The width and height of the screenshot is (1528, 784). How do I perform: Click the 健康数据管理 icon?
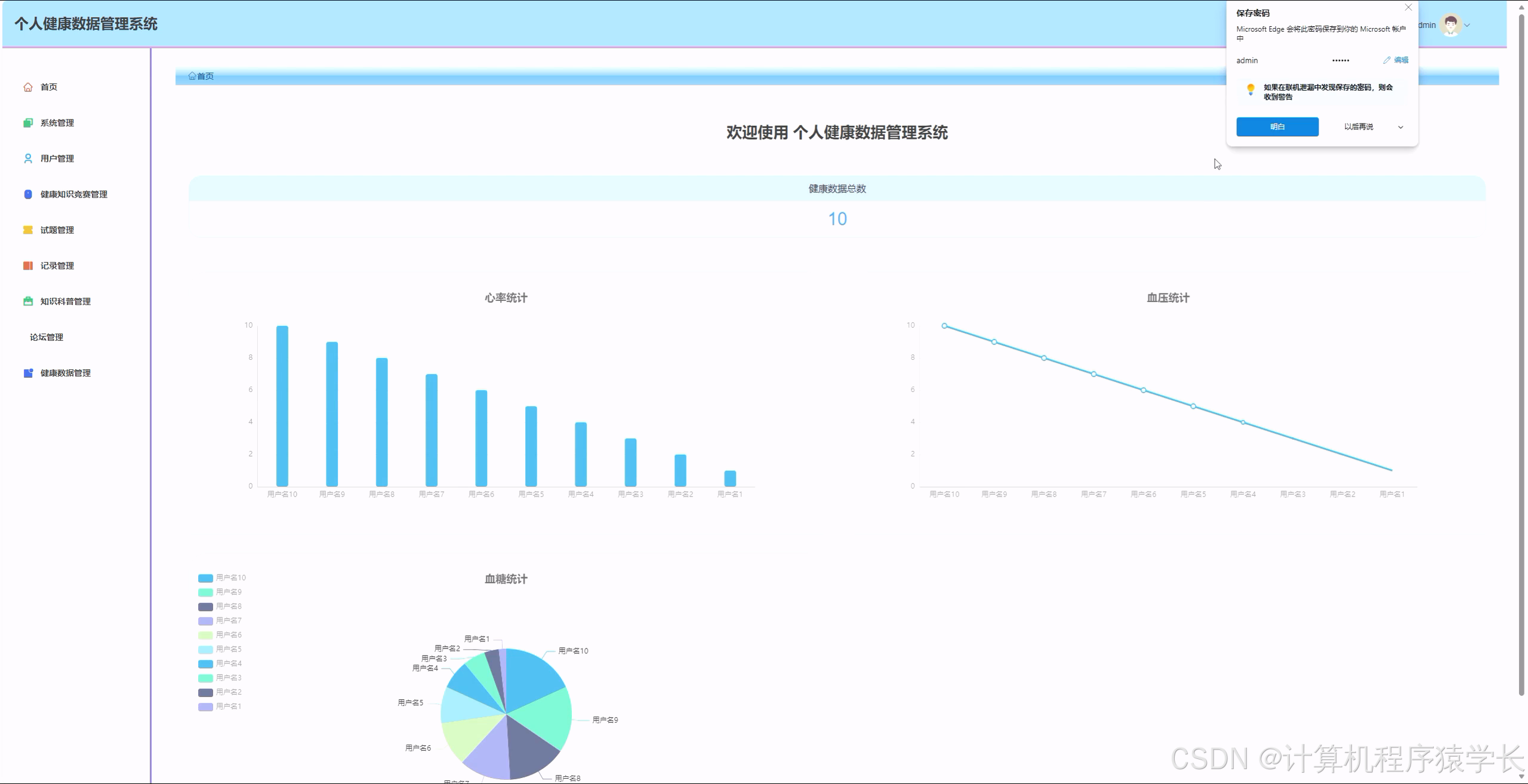(x=28, y=372)
